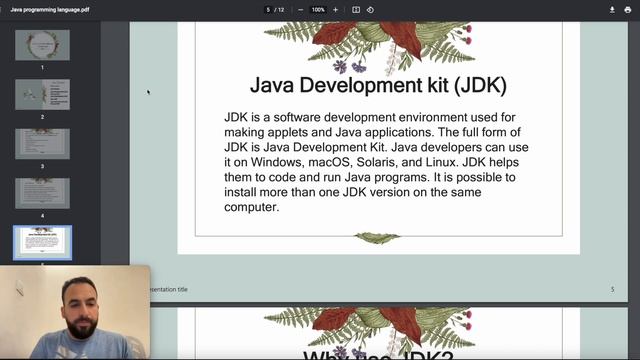Open page 2 thumbnail

(42, 94)
